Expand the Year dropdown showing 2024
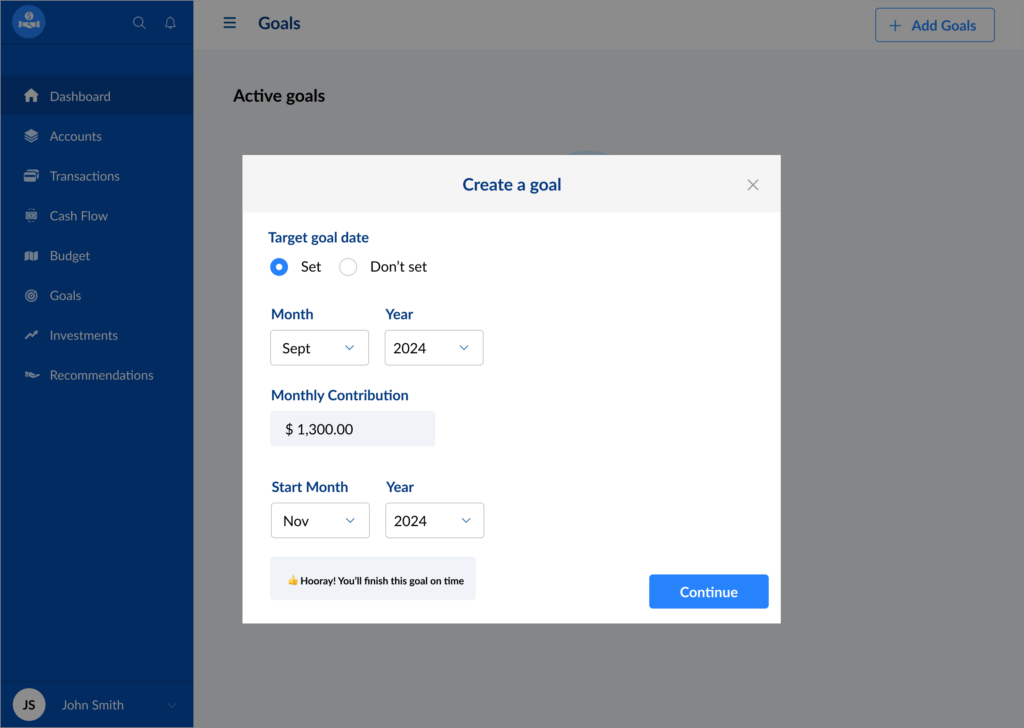This screenshot has height=728, width=1024. pos(434,347)
